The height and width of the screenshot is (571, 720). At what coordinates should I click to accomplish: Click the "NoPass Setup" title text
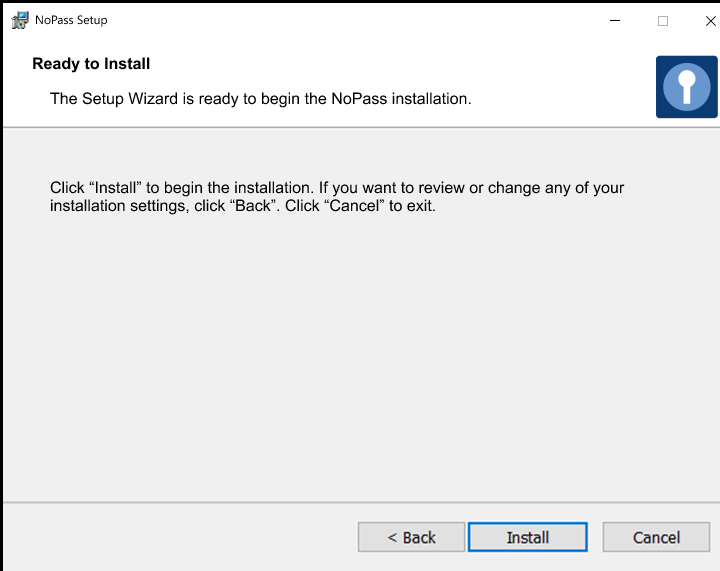point(71,20)
